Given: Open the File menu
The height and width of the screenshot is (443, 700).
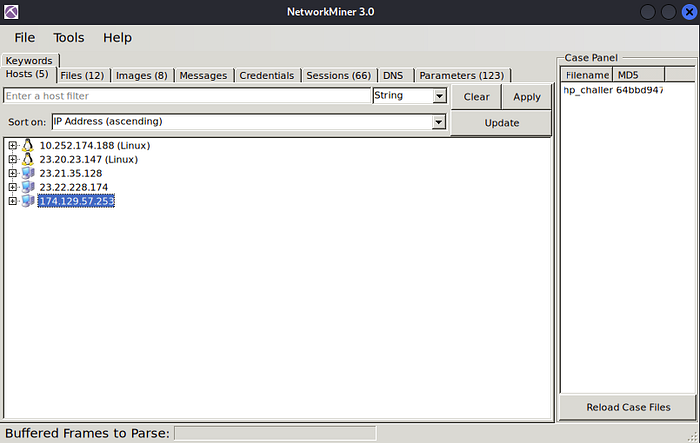Looking at the screenshot, I should click(x=25, y=38).
